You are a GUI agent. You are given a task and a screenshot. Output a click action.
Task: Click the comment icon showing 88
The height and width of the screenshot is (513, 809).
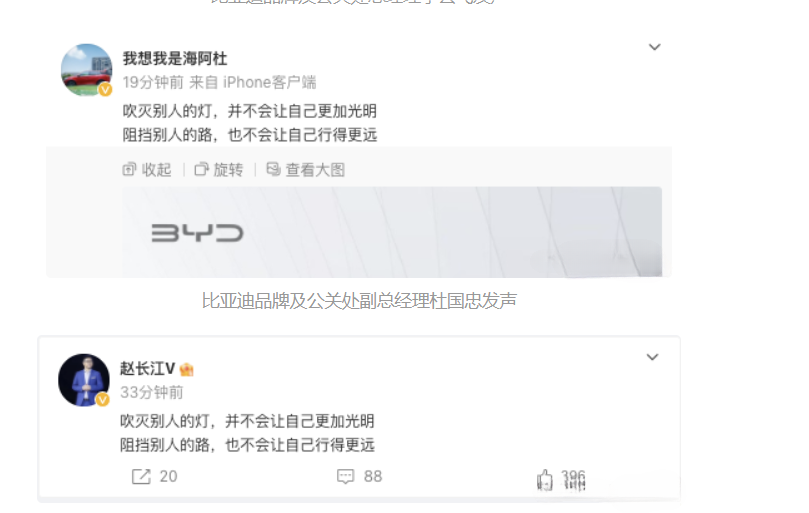[x=345, y=476]
